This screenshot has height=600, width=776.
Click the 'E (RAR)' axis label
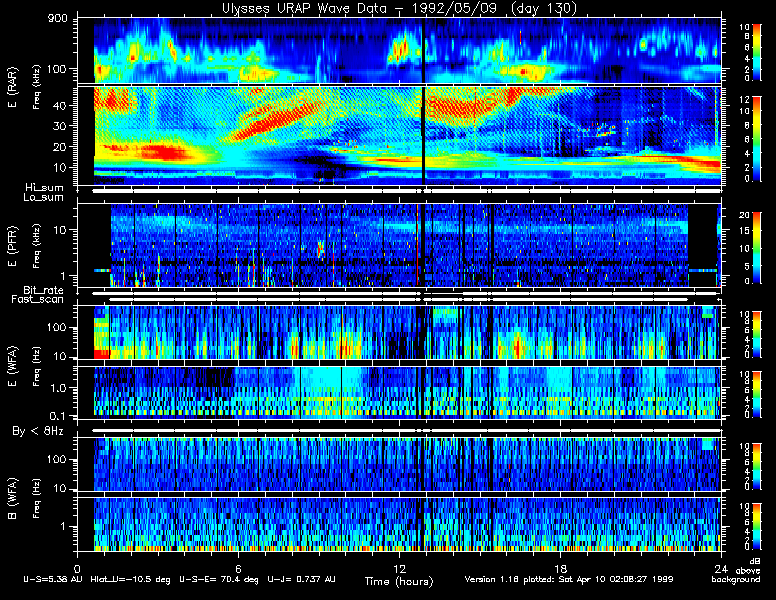(12, 87)
